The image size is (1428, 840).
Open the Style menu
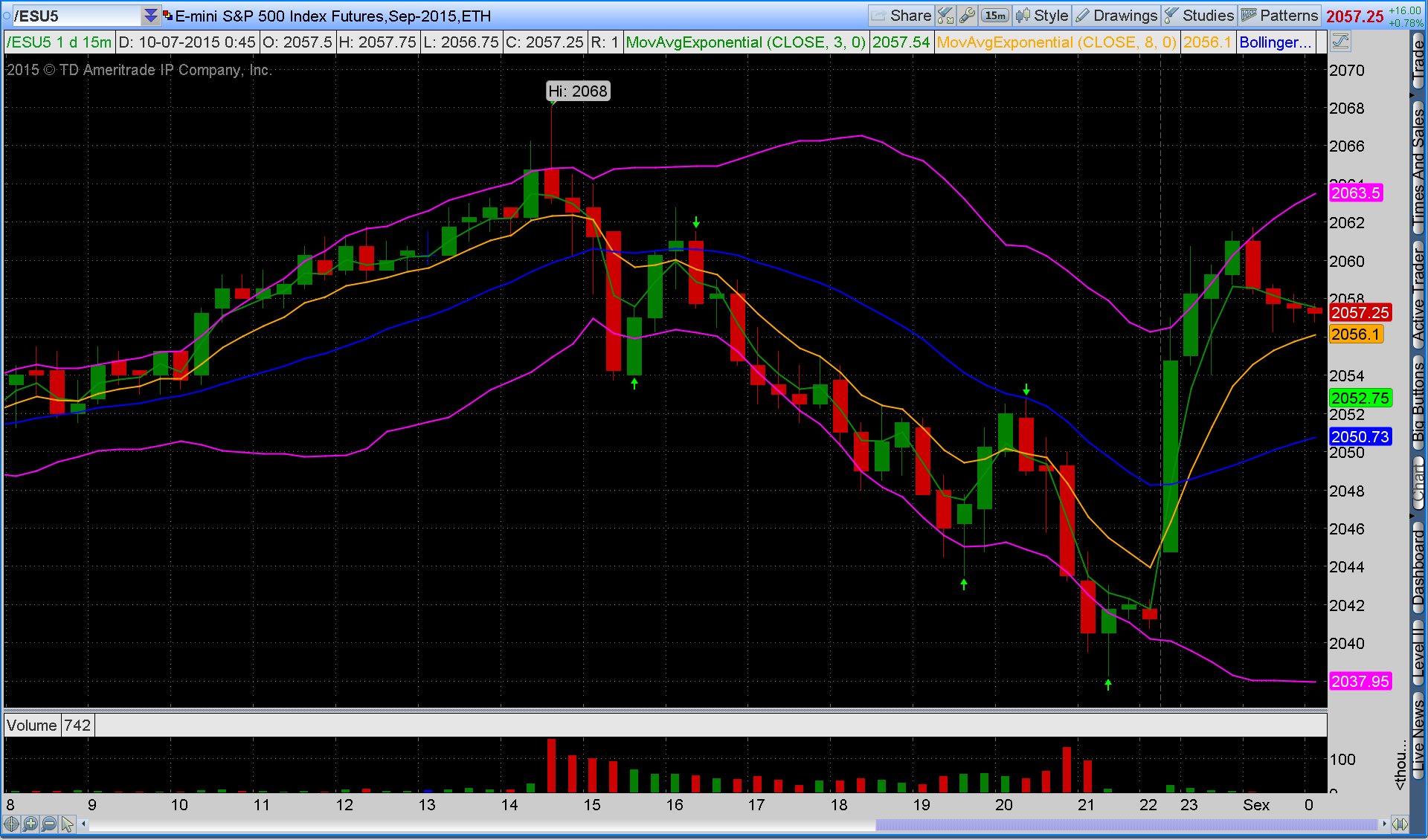pos(1042,16)
